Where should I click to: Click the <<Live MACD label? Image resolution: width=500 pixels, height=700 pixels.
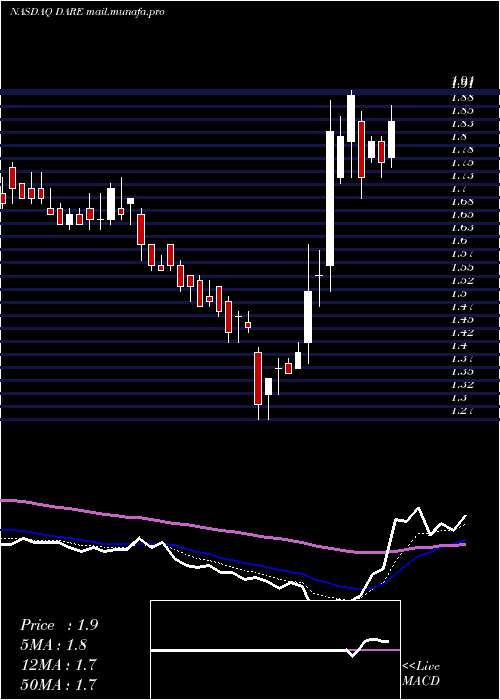[421, 674]
